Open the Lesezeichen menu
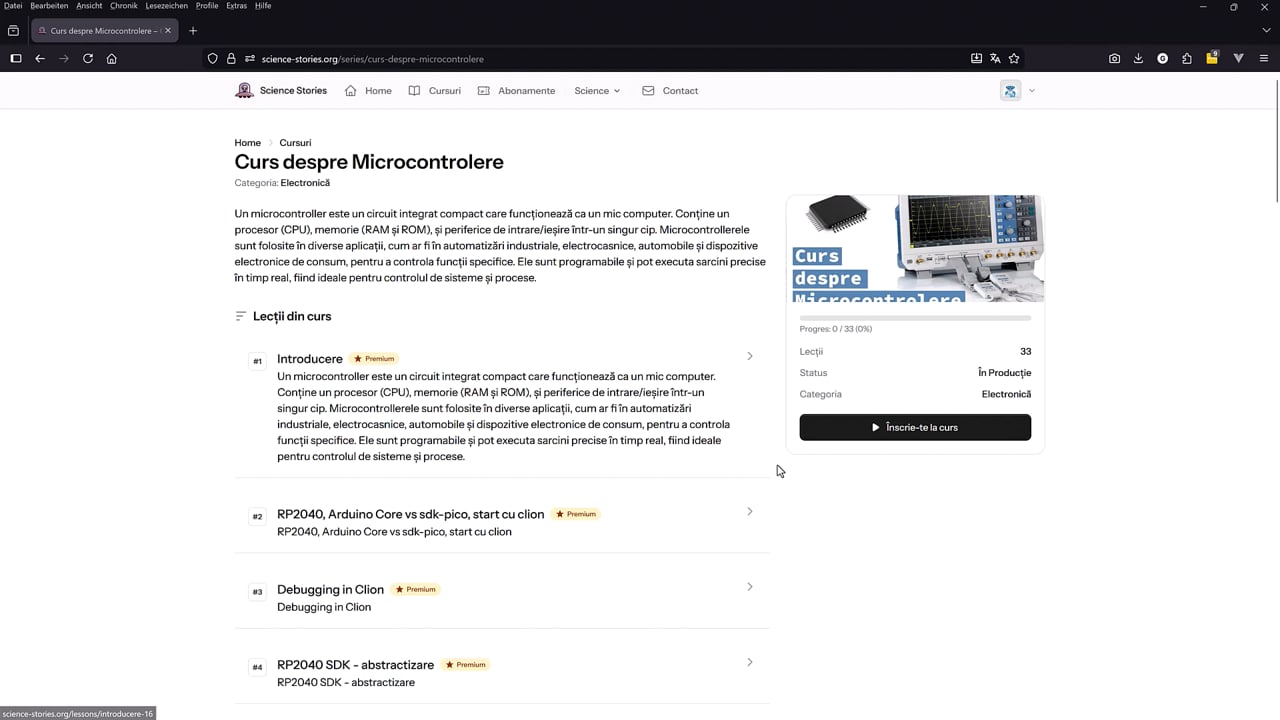This screenshot has width=1280, height=720. (167, 6)
